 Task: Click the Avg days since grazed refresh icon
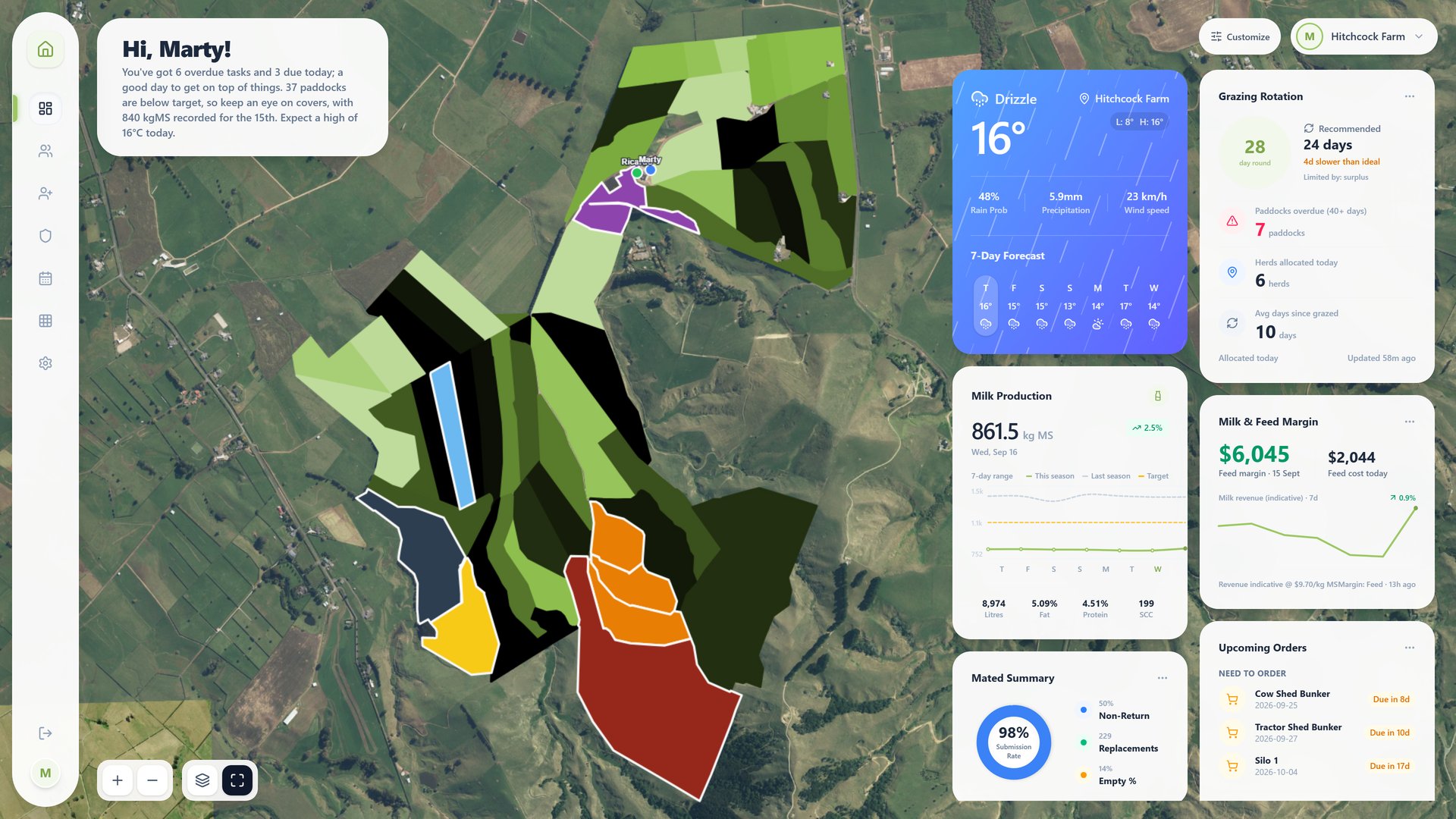[x=1232, y=323]
